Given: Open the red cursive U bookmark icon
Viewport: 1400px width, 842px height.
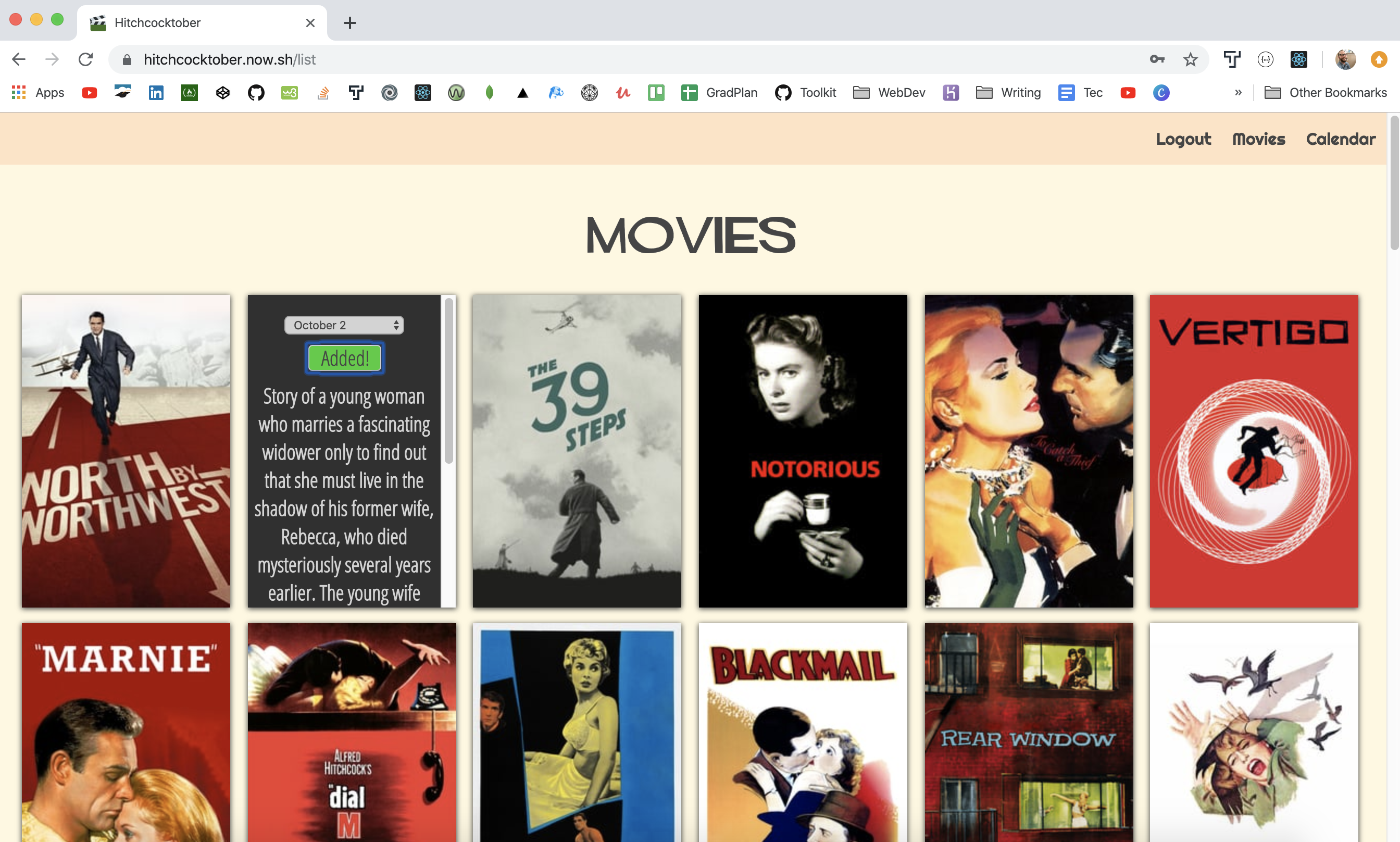Looking at the screenshot, I should [x=623, y=92].
